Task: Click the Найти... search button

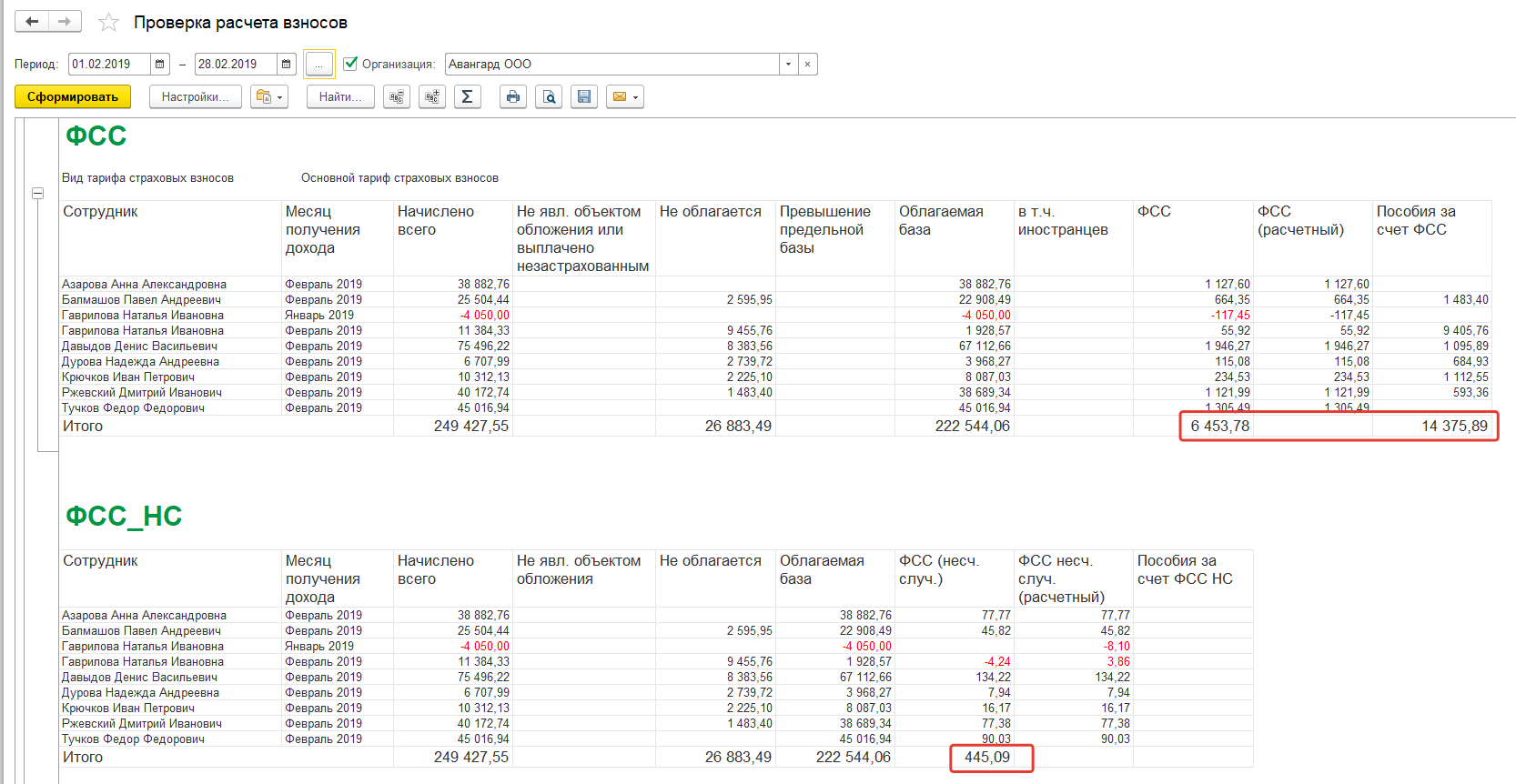Action: tap(340, 97)
